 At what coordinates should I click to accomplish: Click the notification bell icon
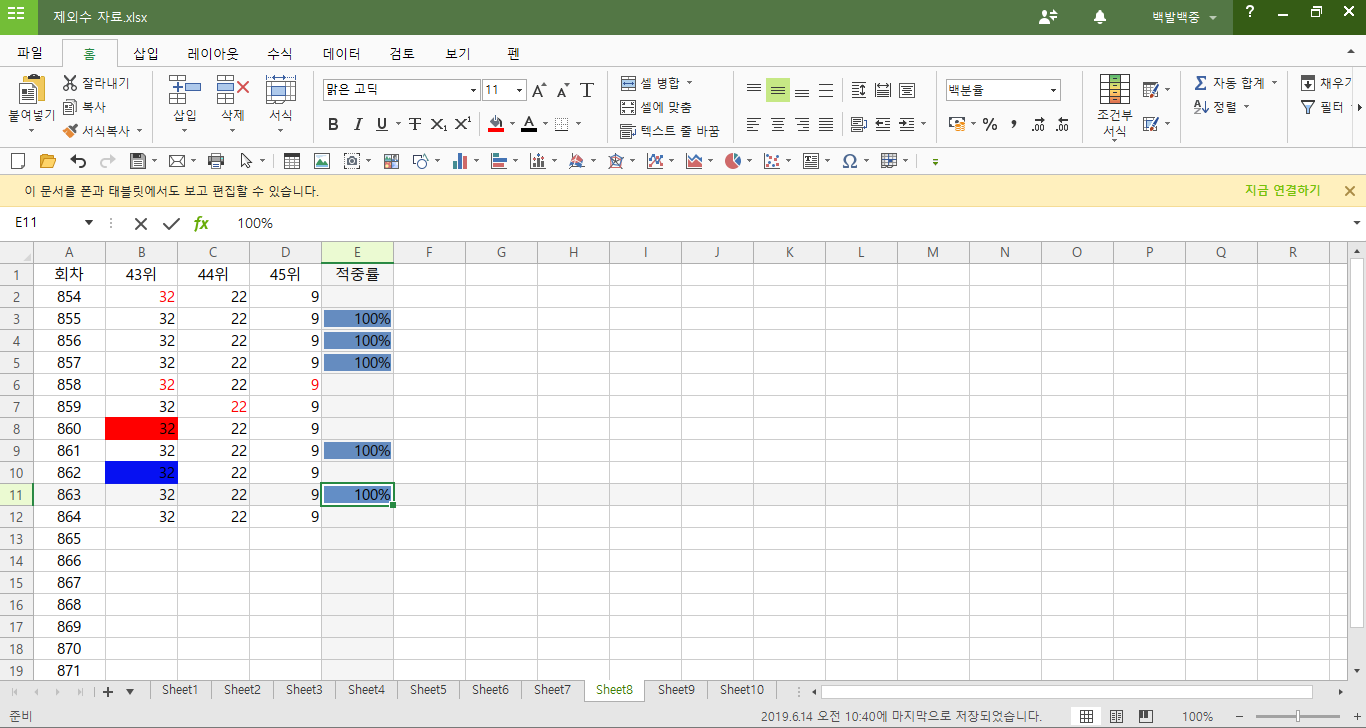tap(1100, 17)
